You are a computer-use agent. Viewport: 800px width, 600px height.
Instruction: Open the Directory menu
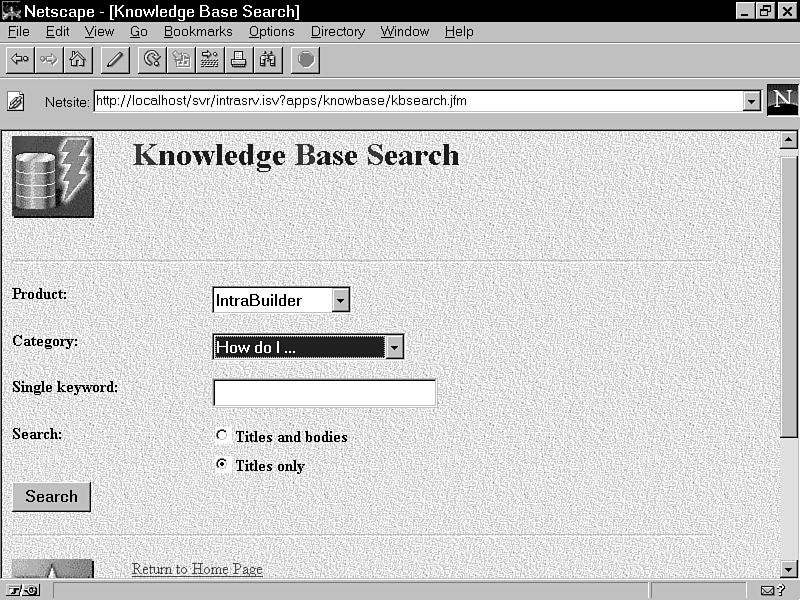tap(338, 31)
